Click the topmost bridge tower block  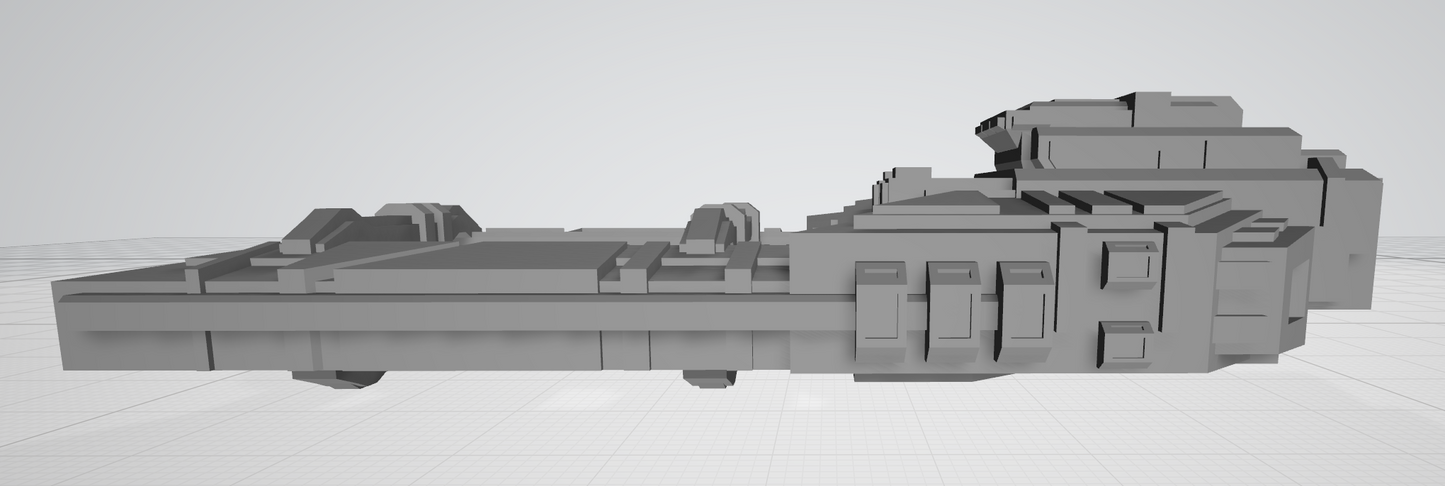1180,110
